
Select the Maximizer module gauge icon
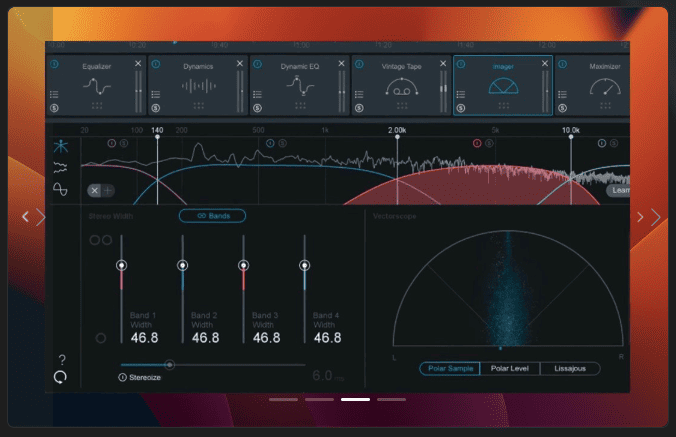click(x=605, y=87)
